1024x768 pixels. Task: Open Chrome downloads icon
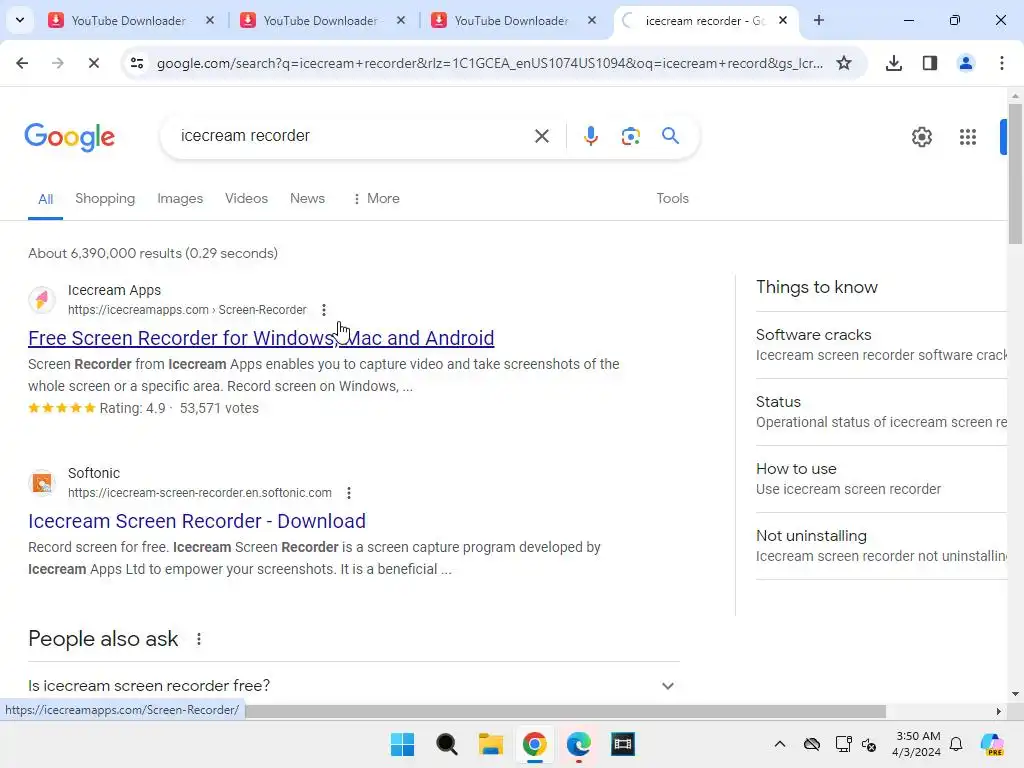tap(894, 63)
